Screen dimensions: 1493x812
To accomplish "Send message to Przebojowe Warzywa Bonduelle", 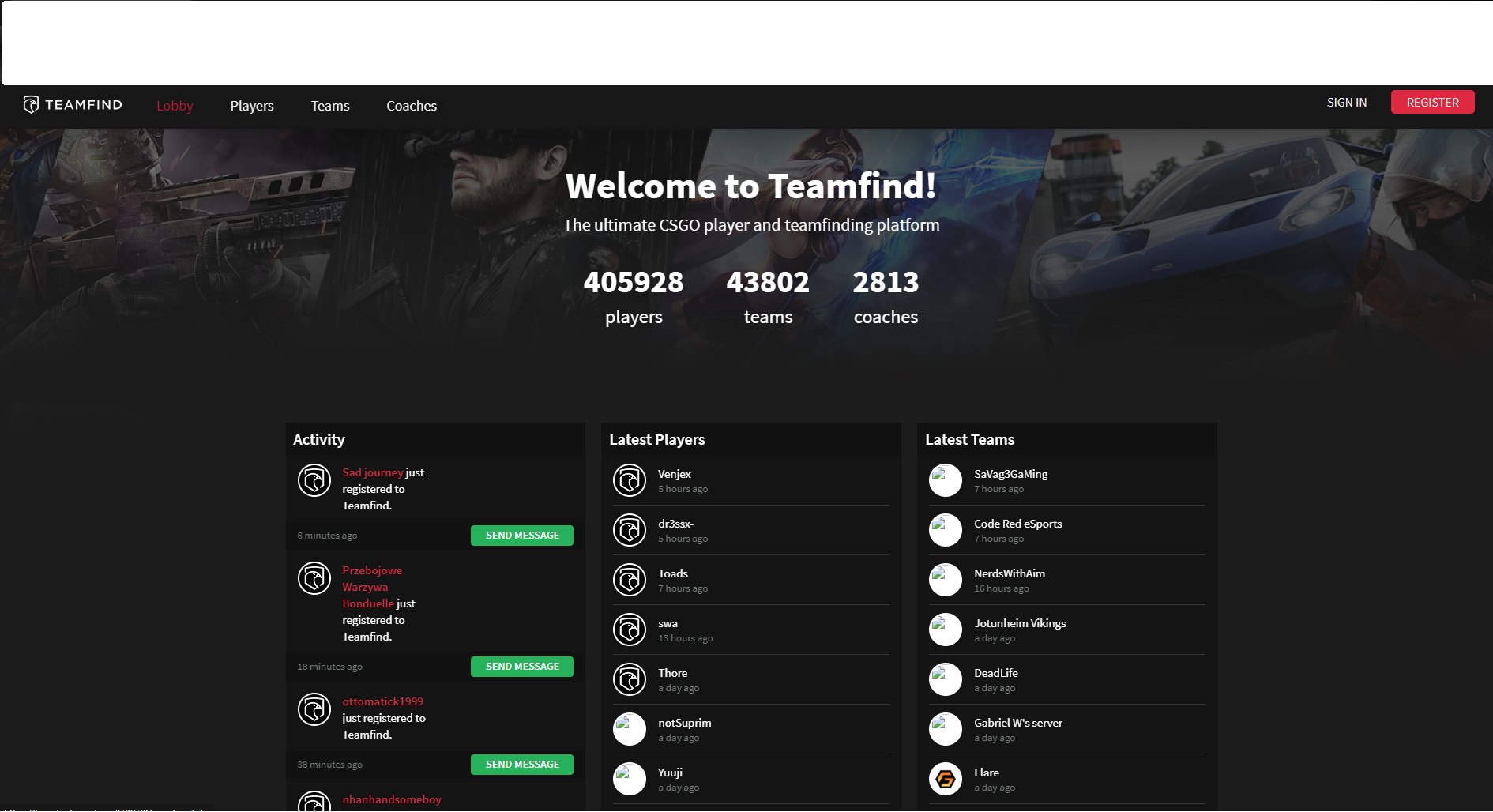I will [522, 667].
